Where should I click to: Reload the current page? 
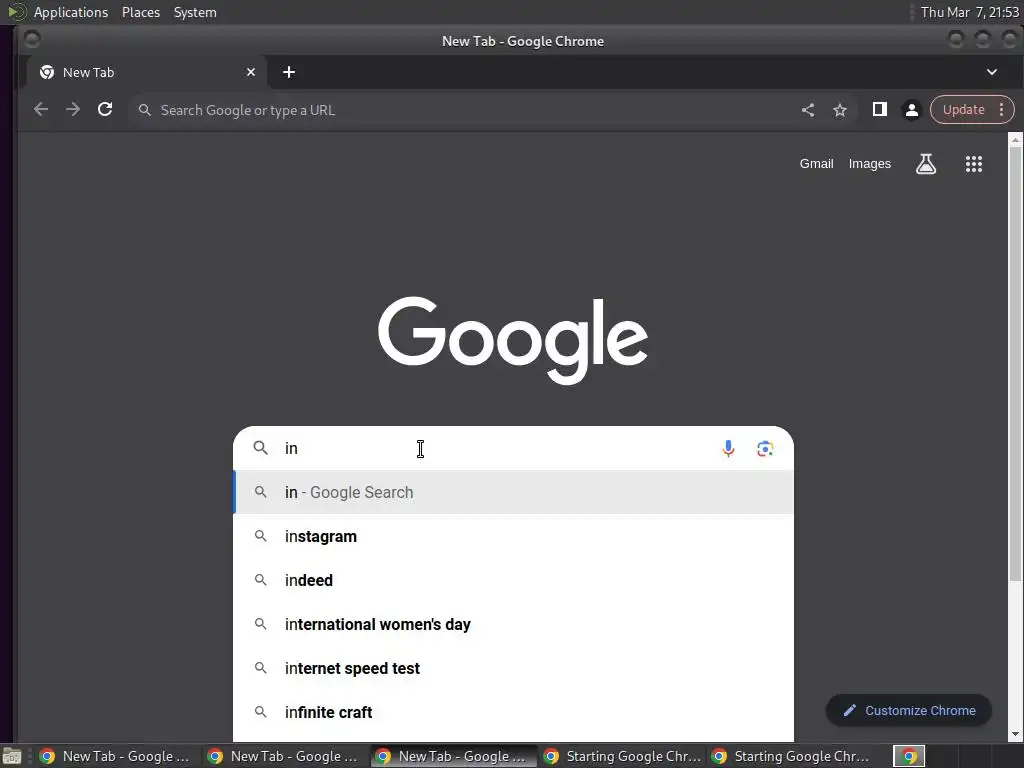pyautogui.click(x=105, y=110)
